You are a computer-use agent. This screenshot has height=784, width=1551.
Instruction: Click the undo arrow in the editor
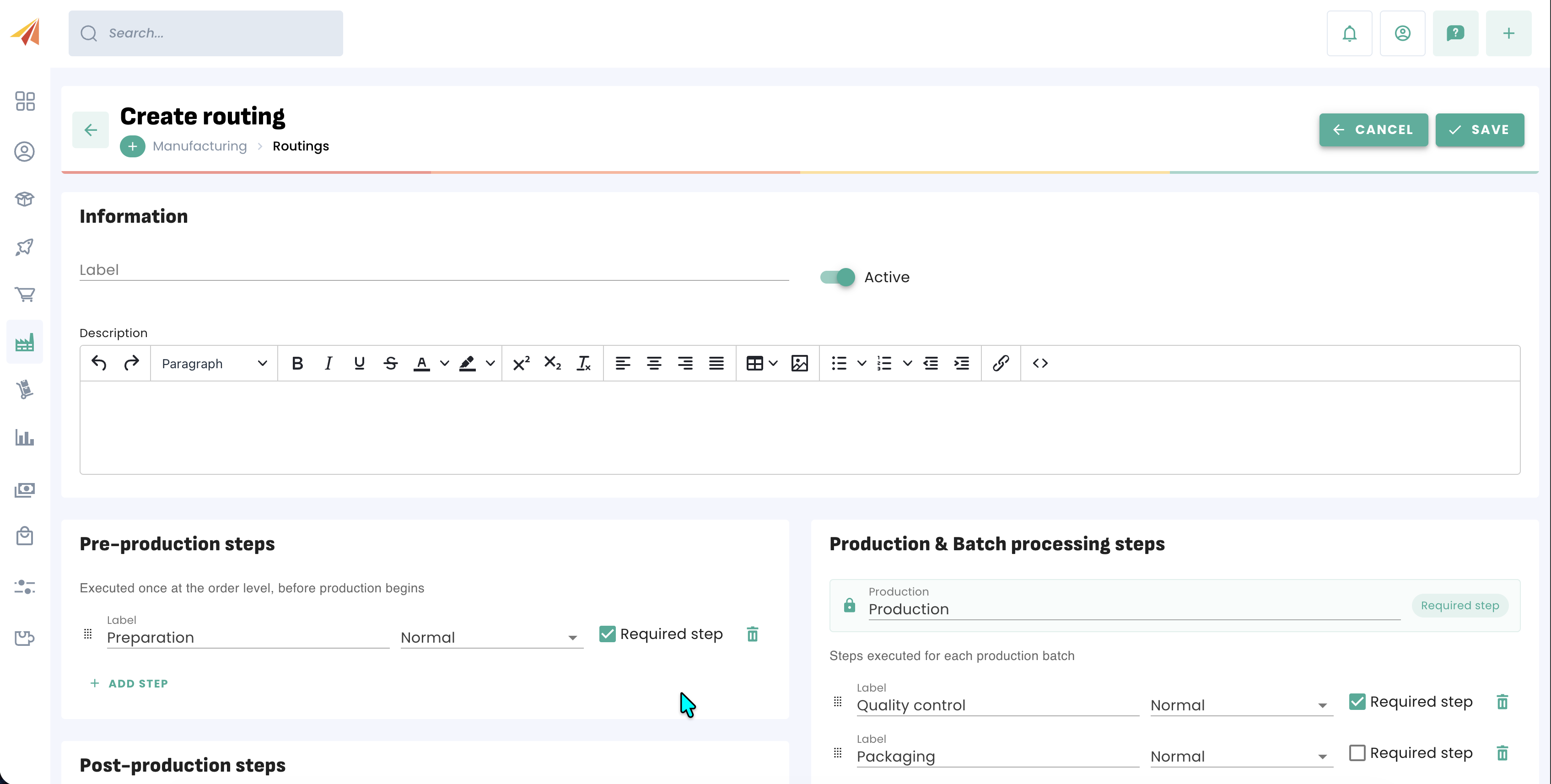pos(99,363)
